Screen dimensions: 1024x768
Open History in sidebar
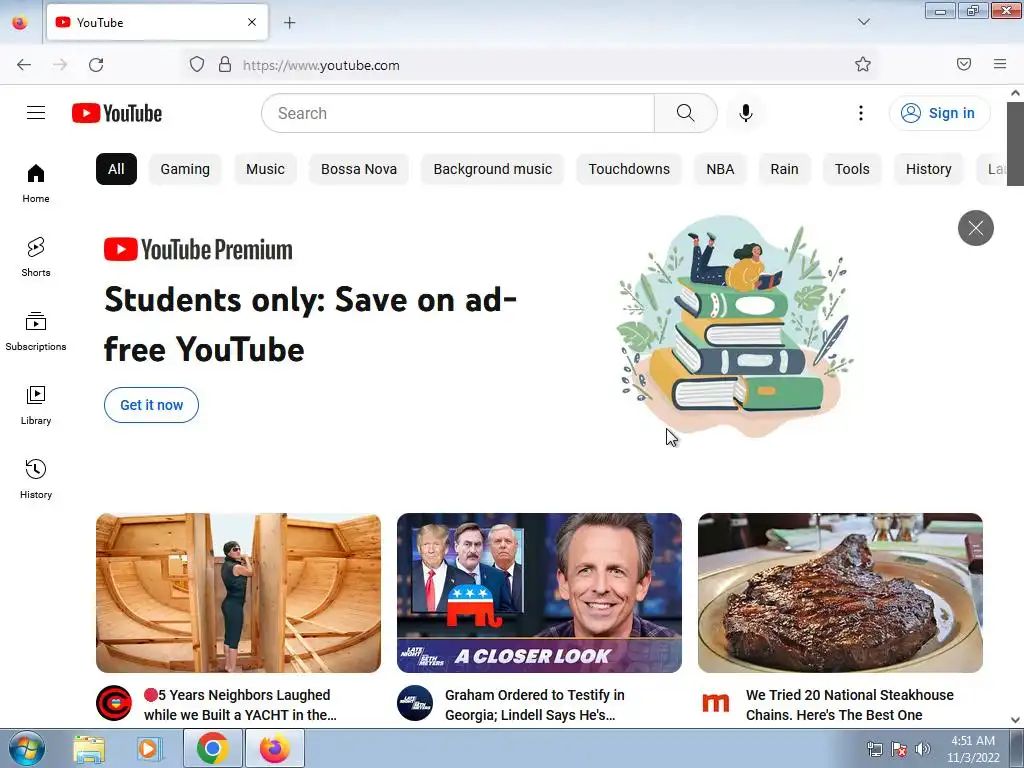click(x=36, y=479)
